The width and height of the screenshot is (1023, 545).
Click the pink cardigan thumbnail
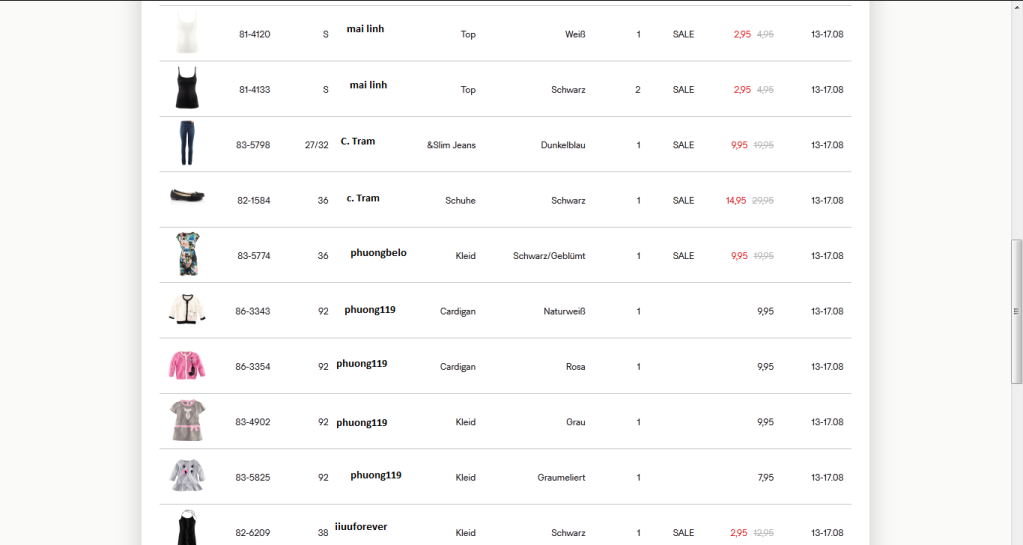pos(187,366)
